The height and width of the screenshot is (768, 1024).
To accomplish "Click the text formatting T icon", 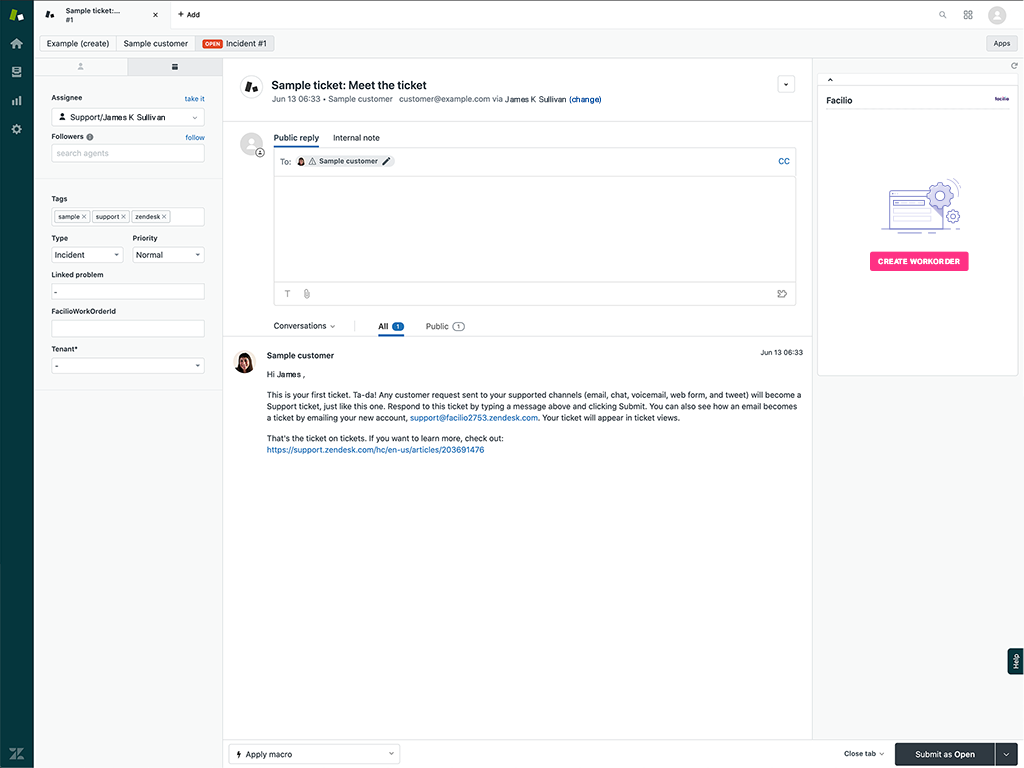I will 288,294.
